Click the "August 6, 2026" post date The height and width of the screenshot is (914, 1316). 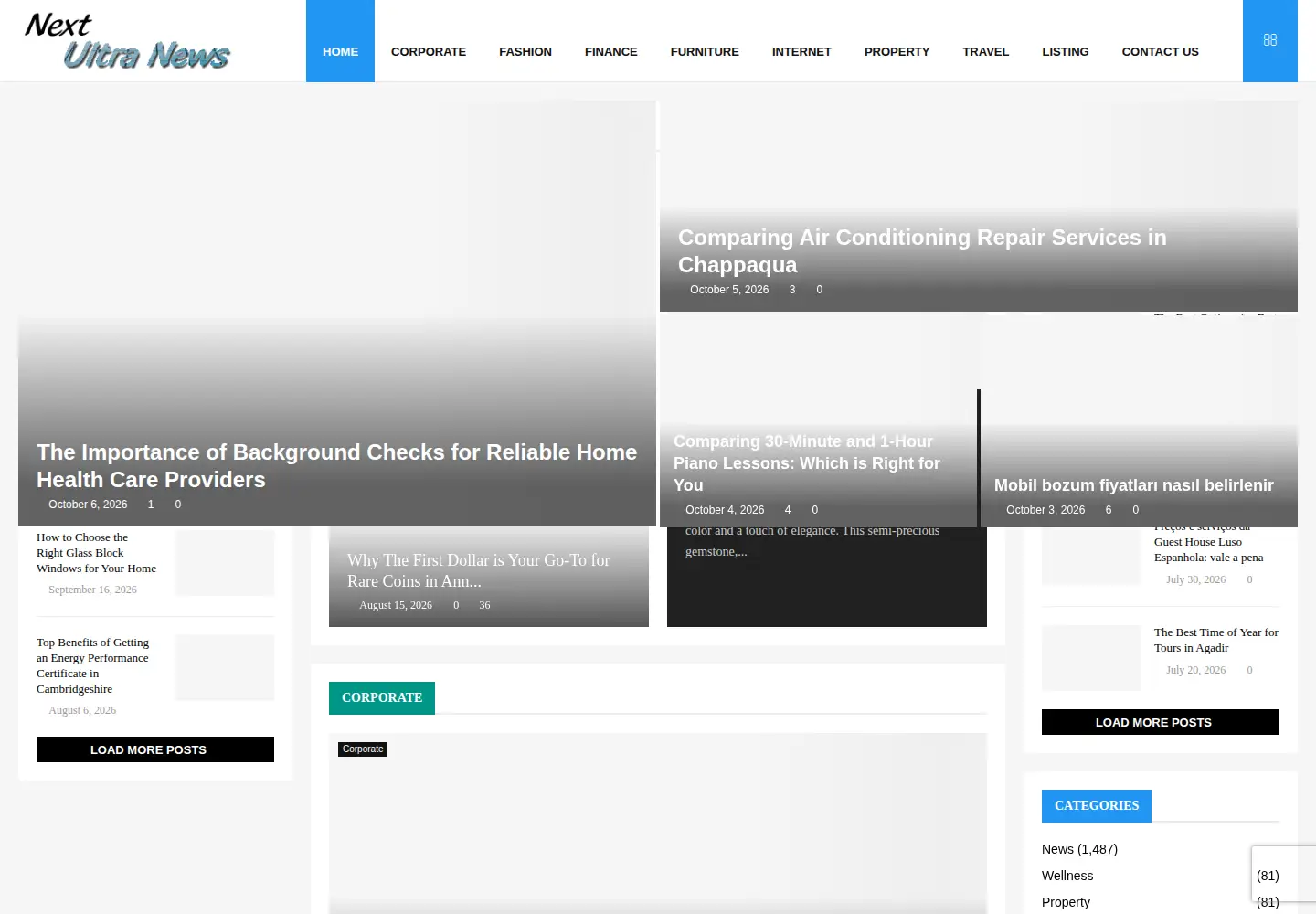(x=82, y=710)
